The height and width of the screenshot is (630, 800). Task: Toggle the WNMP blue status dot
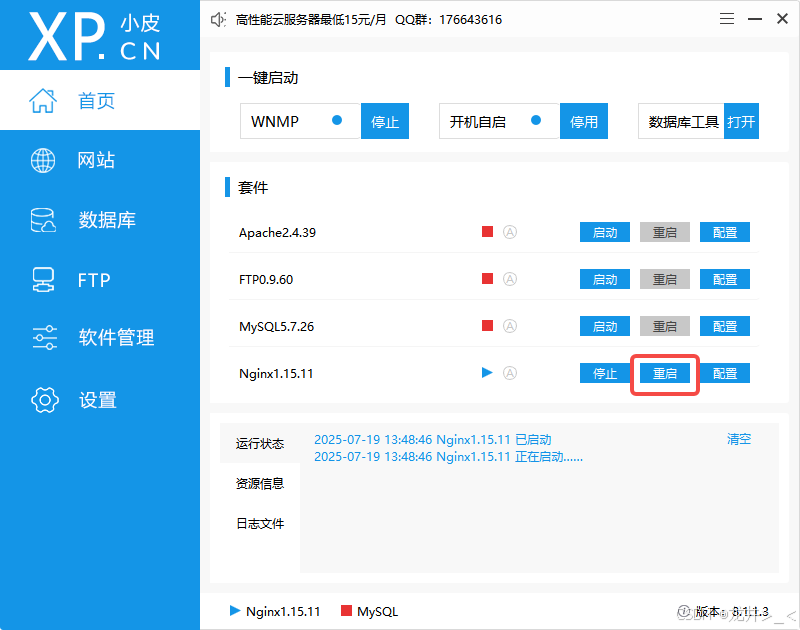337,120
